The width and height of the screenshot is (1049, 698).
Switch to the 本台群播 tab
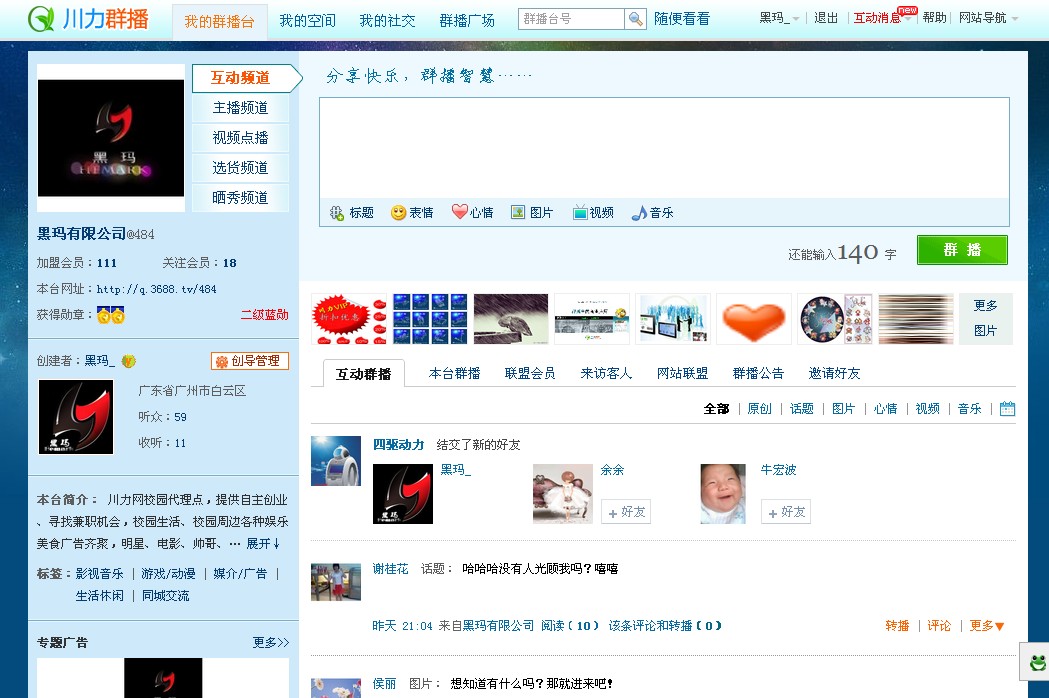pyautogui.click(x=454, y=373)
